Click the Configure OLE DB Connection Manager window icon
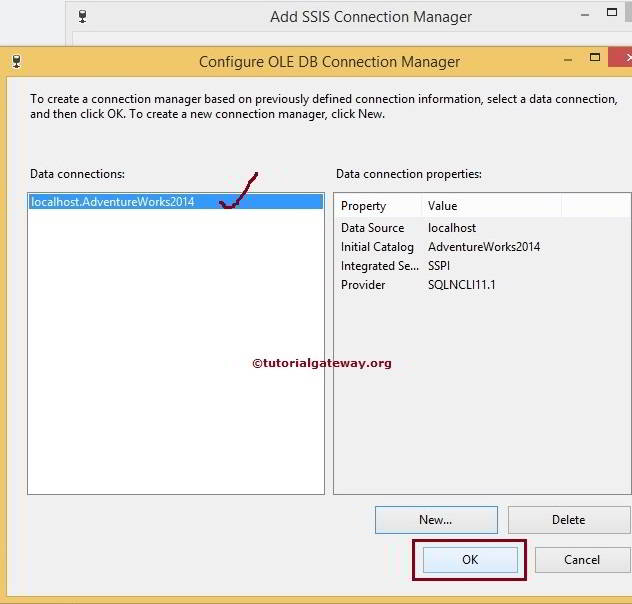Screen dimensions: 632x604 coord(17,61)
